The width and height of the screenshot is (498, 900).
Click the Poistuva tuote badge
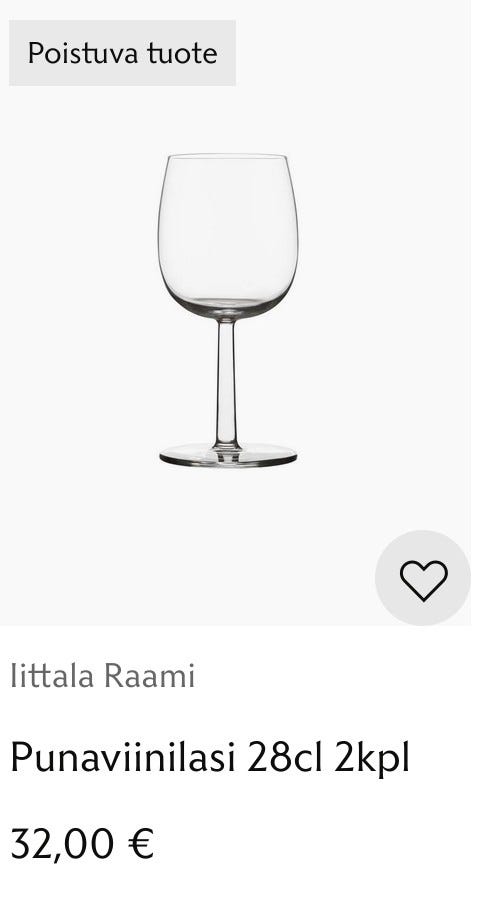click(x=122, y=53)
